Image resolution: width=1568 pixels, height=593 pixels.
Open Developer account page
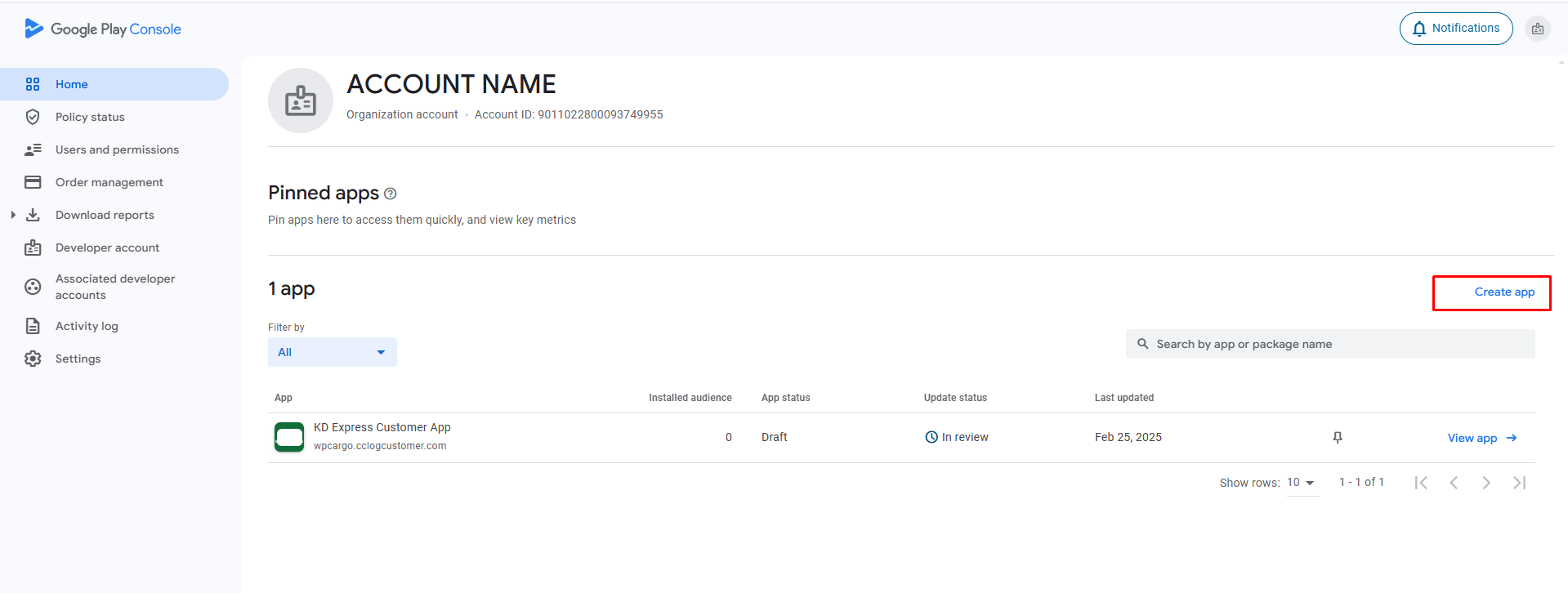[107, 247]
